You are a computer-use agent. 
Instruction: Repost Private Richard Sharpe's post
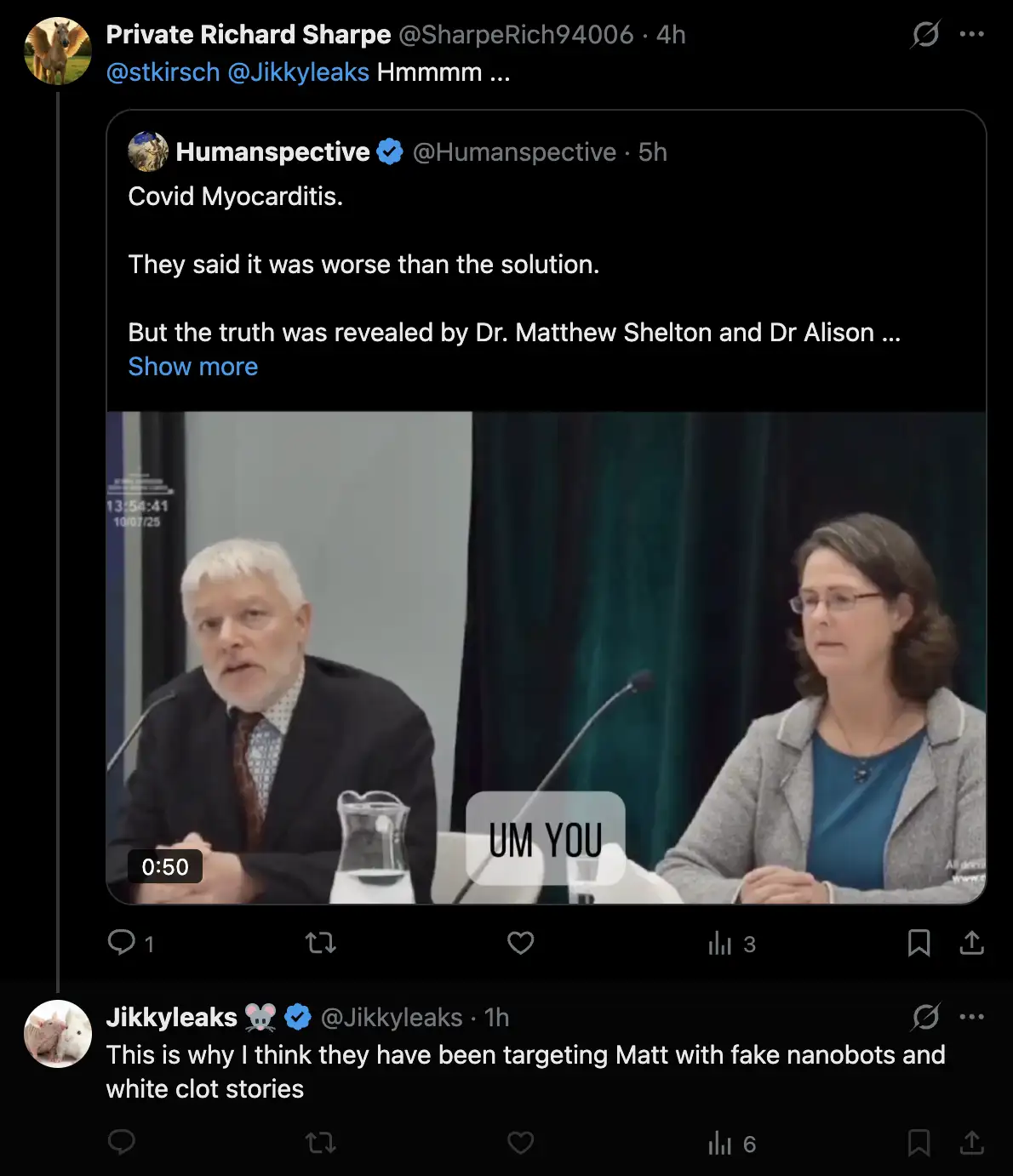click(321, 943)
